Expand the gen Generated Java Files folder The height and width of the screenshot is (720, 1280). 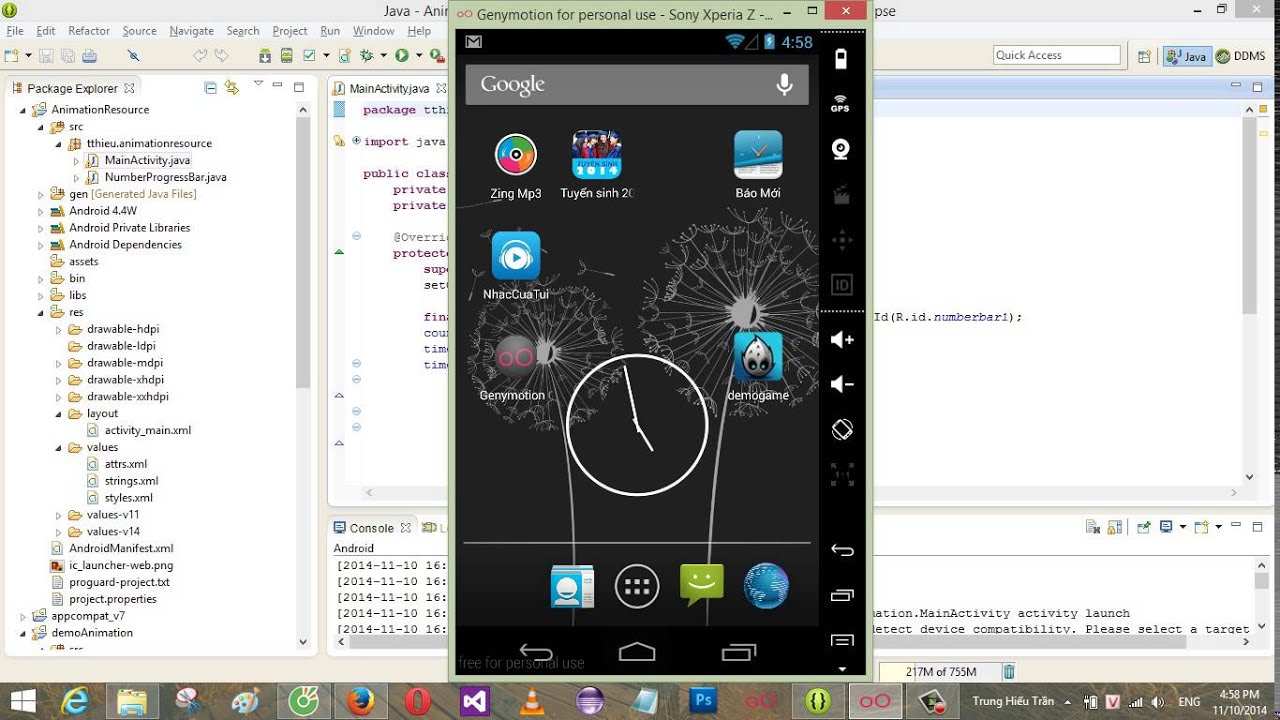point(41,194)
